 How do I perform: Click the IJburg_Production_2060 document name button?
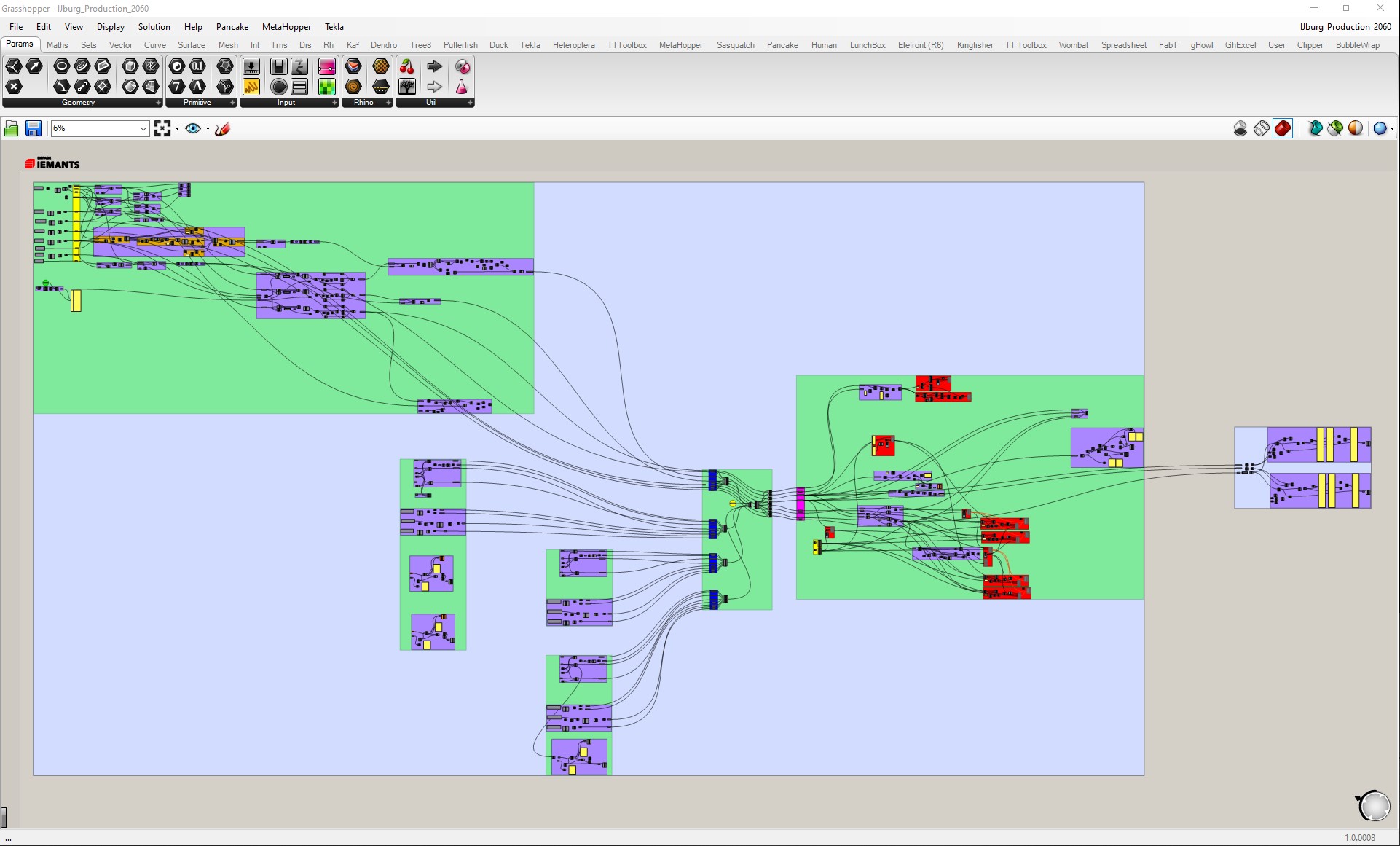point(1345,27)
